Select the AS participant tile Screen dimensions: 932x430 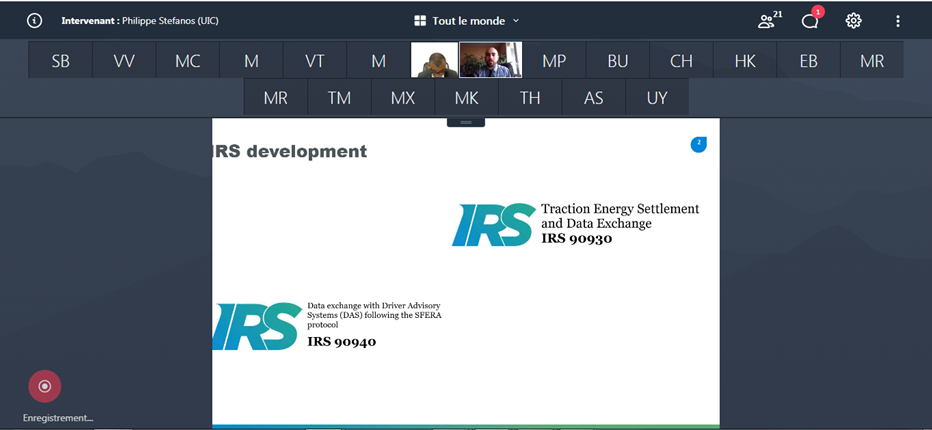593,97
